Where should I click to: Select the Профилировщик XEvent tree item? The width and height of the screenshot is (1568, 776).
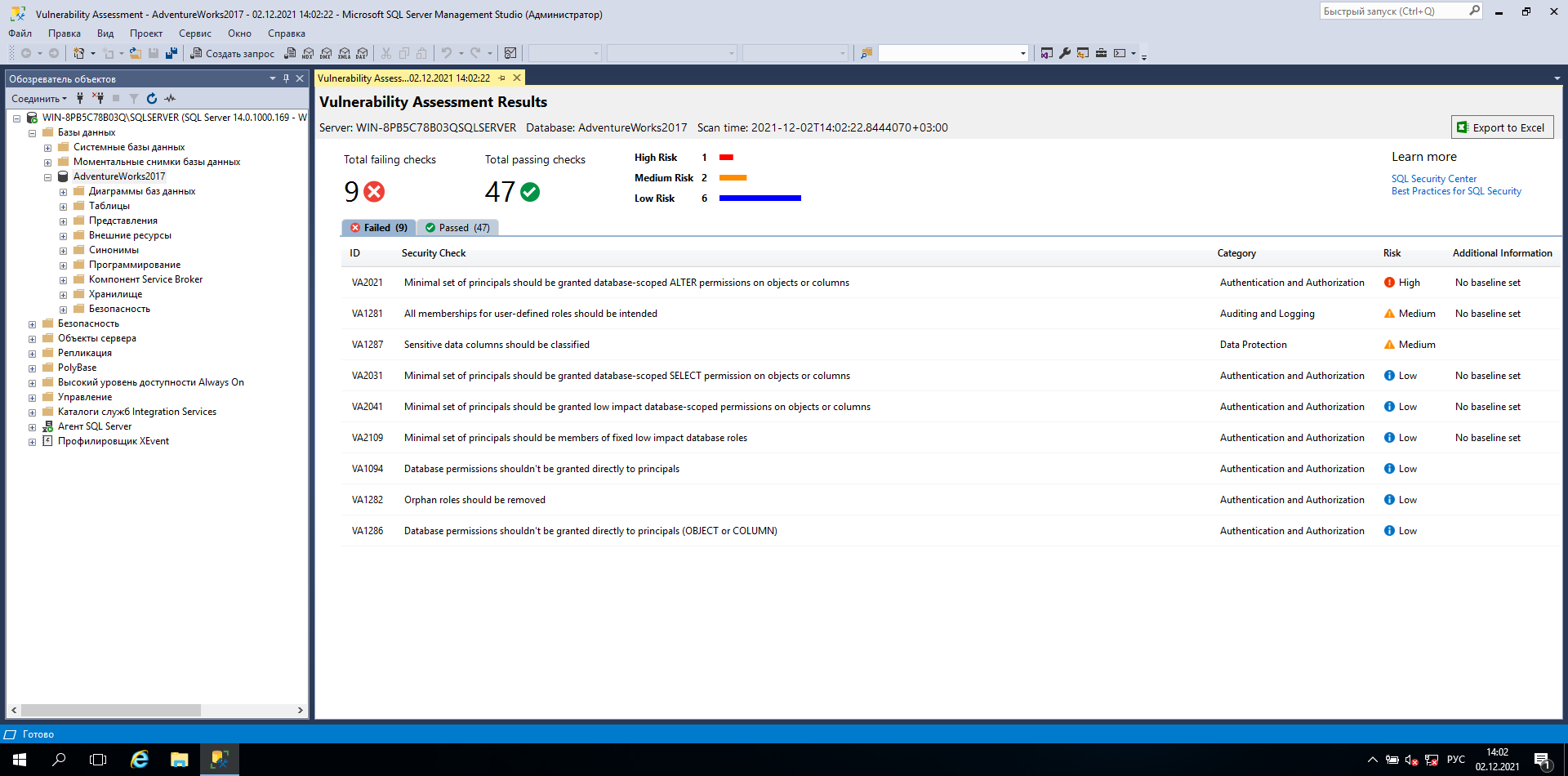(114, 441)
